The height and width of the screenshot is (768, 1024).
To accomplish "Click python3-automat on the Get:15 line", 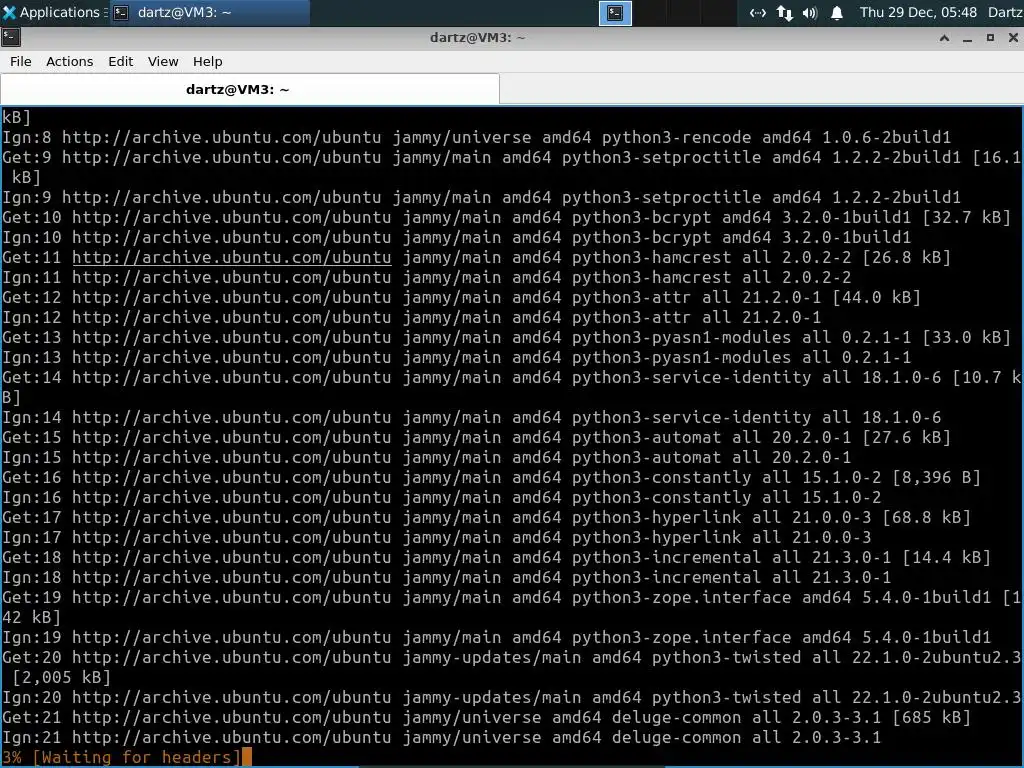I will pyautogui.click(x=647, y=437).
